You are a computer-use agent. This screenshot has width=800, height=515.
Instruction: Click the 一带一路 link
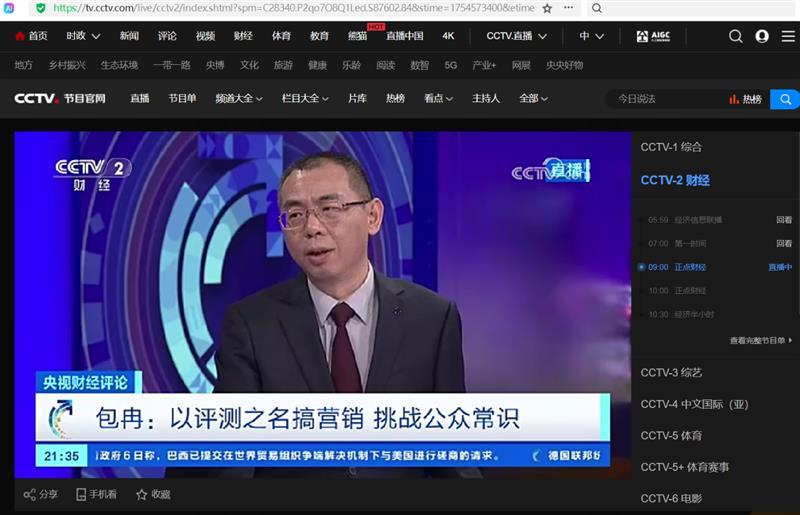[171, 65]
